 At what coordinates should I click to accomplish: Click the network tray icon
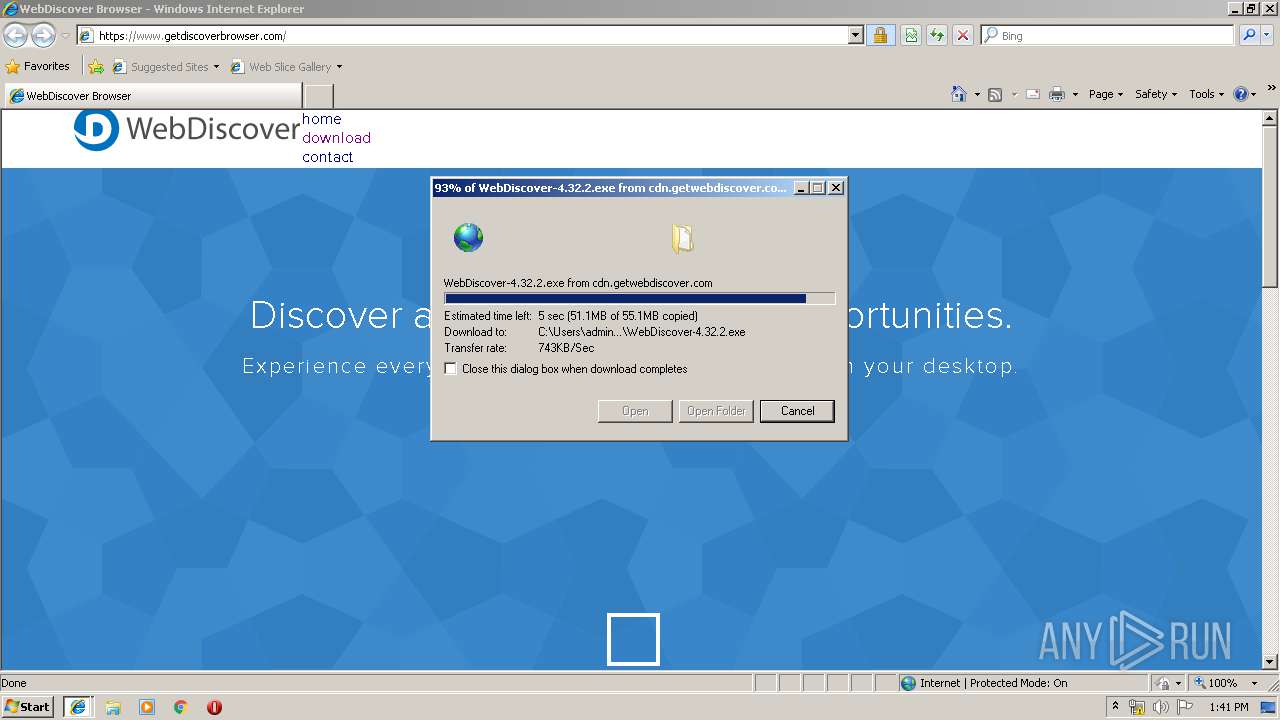tap(1137, 707)
